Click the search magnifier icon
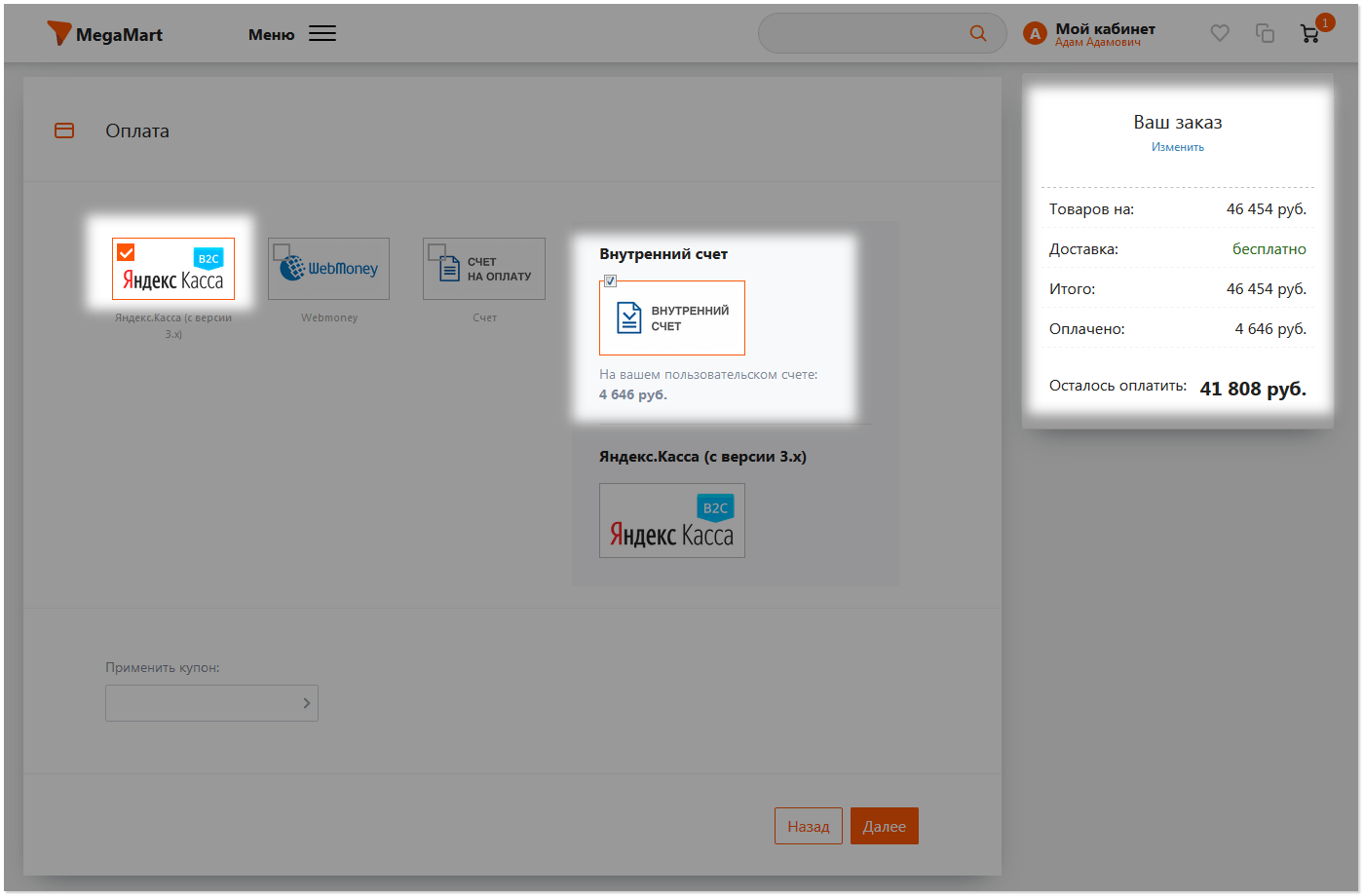The height and width of the screenshot is (896, 1363). pos(978,33)
